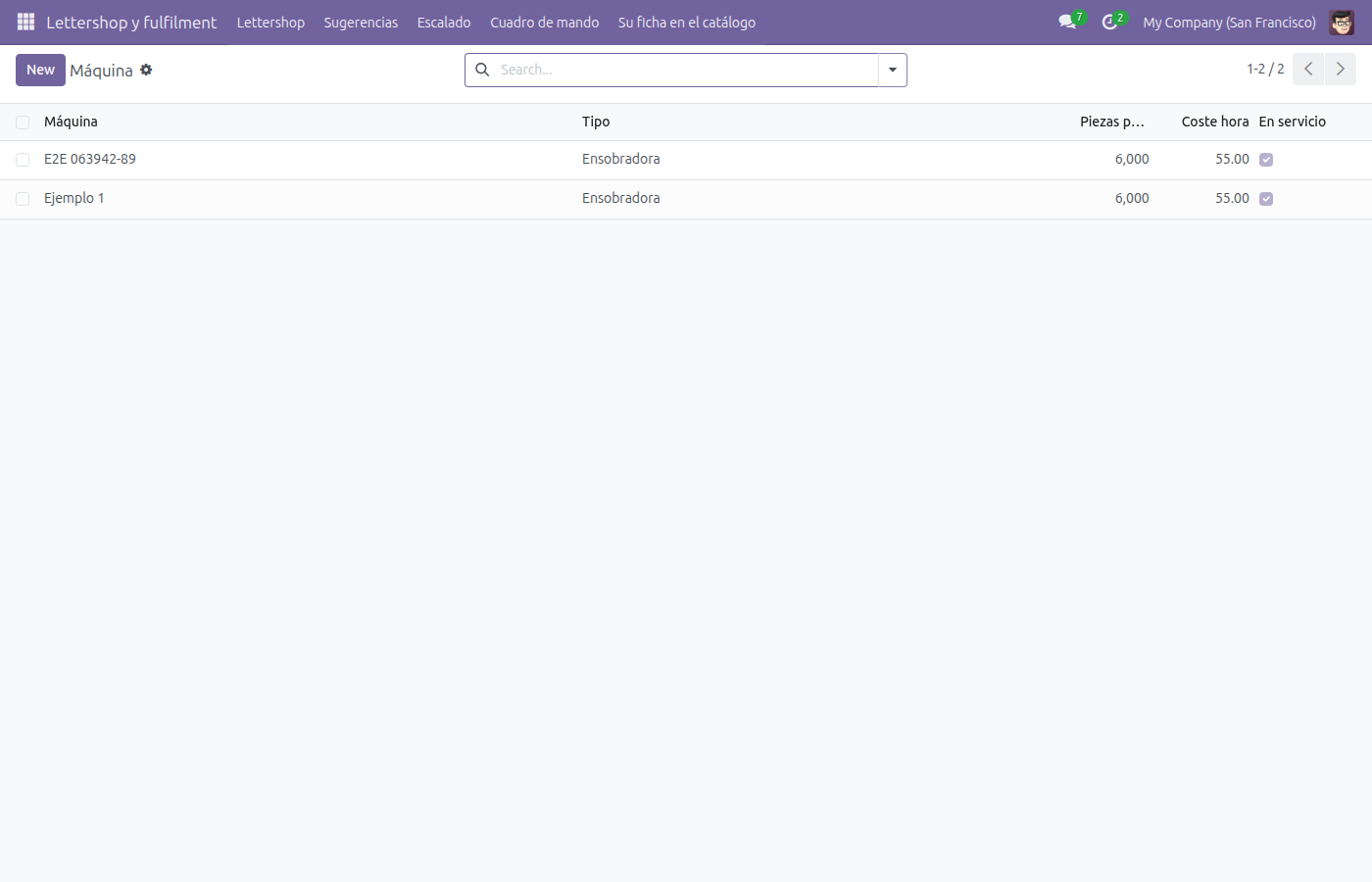The image size is (1372, 882).
Task: Expand the search filter options dropdown
Action: click(893, 70)
